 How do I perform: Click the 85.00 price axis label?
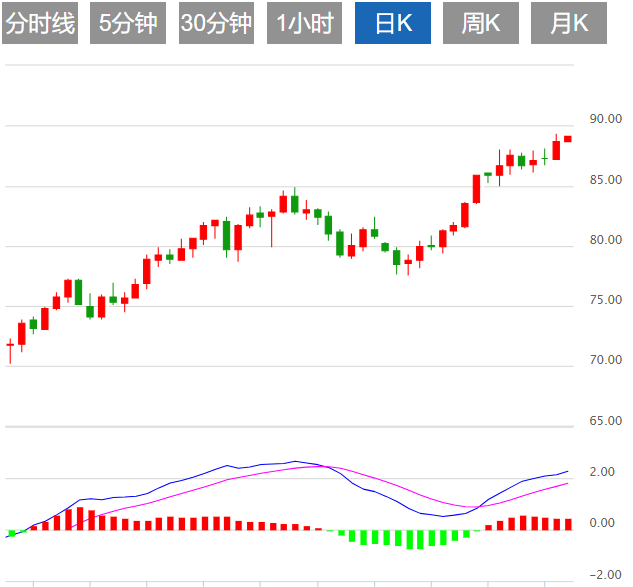pos(606,180)
